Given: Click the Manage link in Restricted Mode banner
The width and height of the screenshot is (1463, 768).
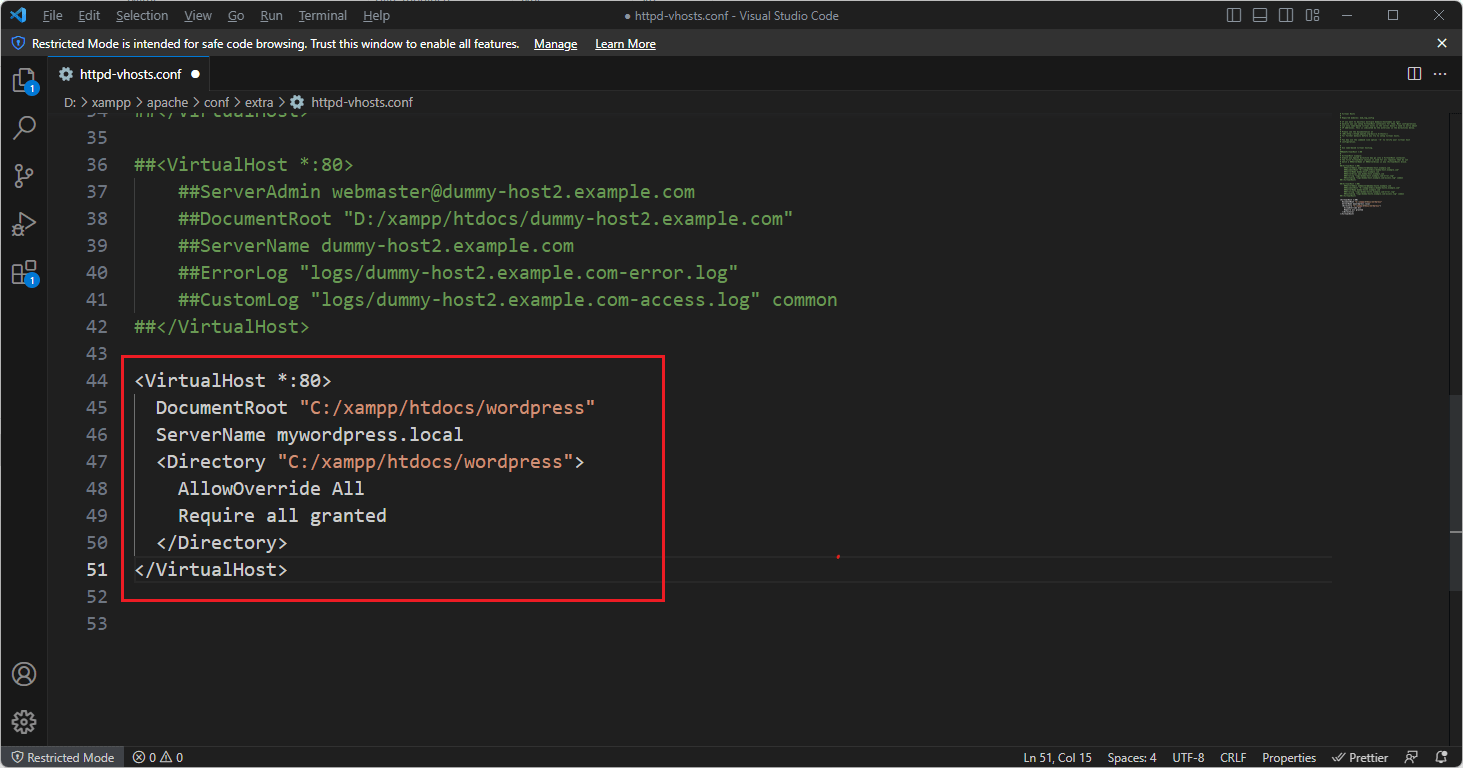Looking at the screenshot, I should (555, 44).
